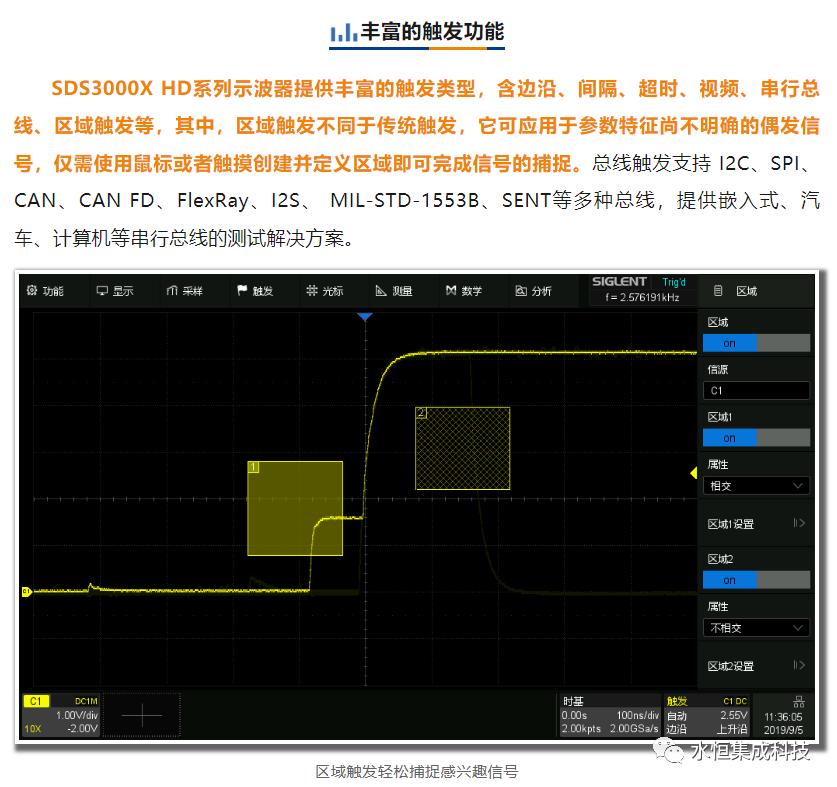837x787 pixels.
Task: Open the 功能 menu with gear icon
Action: [x=45, y=291]
